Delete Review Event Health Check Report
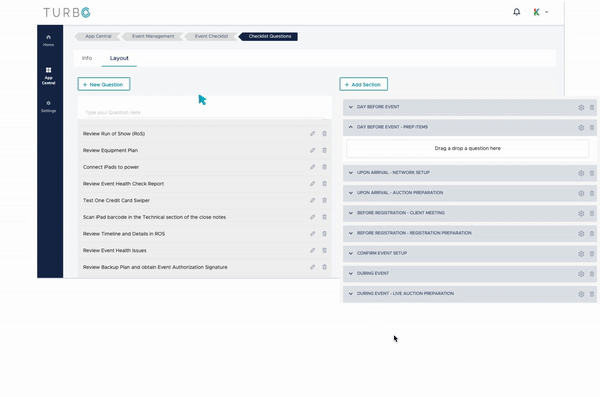The image size is (600, 397). [324, 183]
